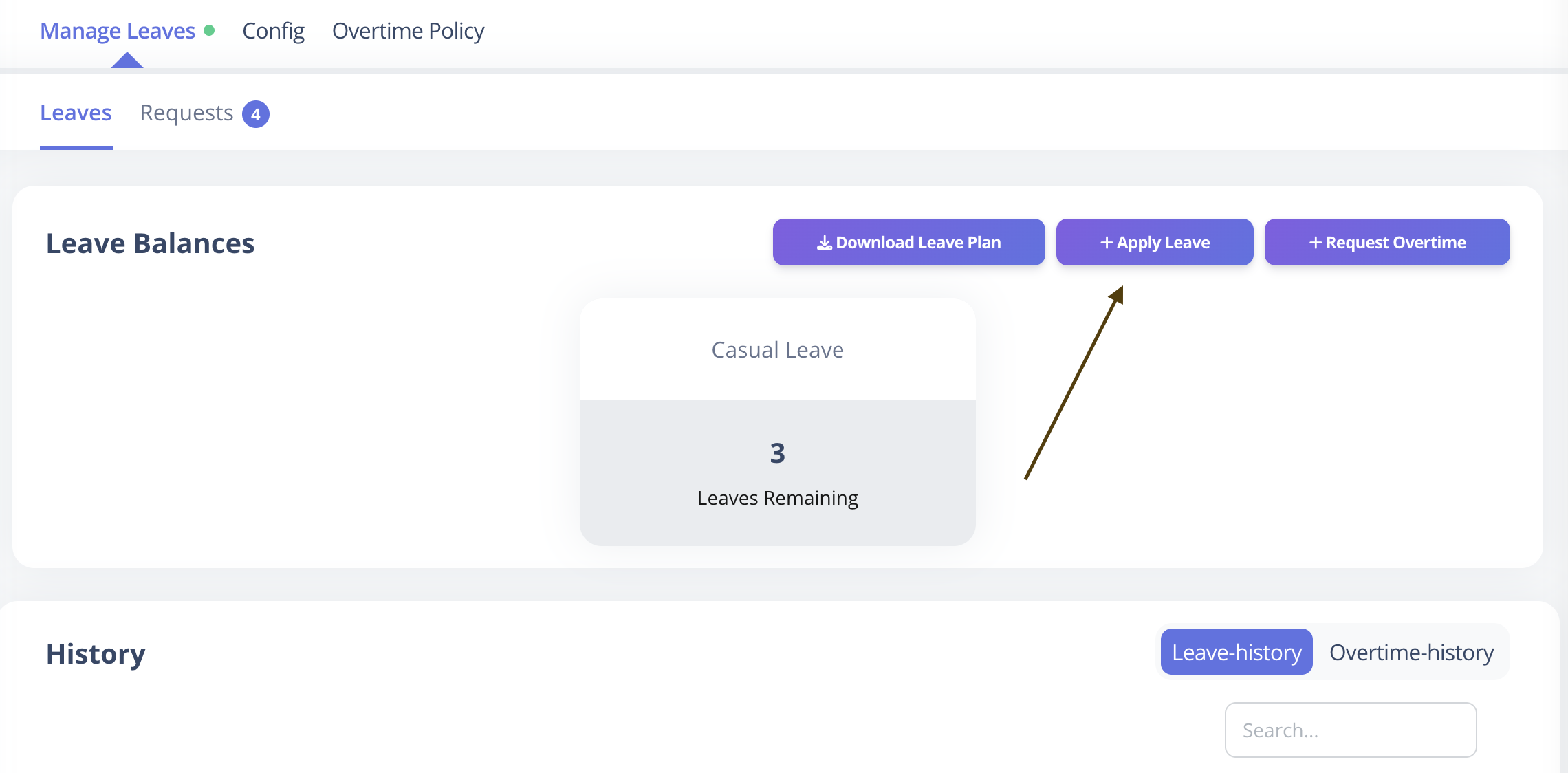Image resolution: width=1568 pixels, height=773 pixels.
Task: Click the green status dot beside Manage Leaves
Action: (x=210, y=30)
